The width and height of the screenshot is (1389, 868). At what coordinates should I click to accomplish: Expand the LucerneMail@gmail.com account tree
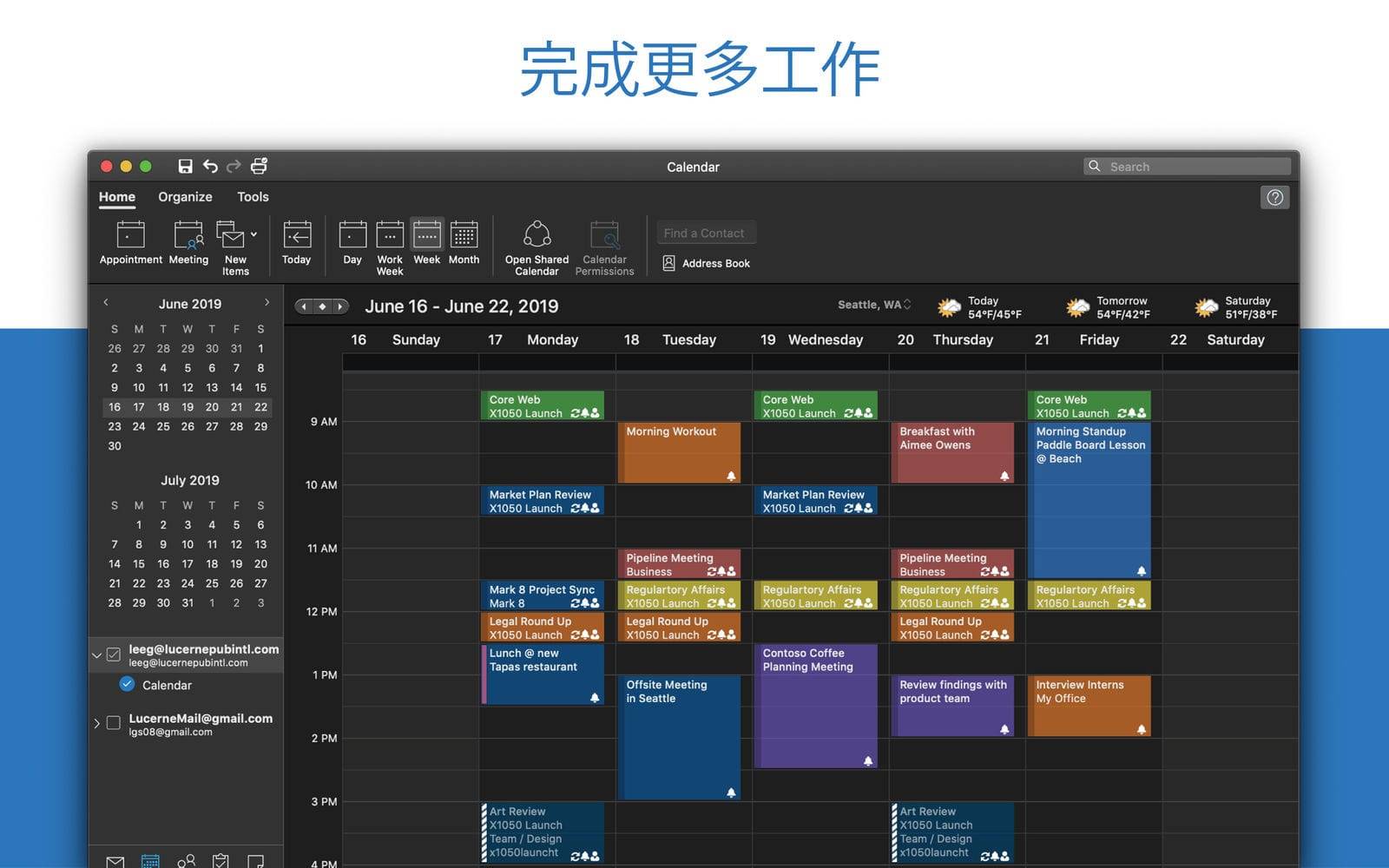click(x=96, y=723)
